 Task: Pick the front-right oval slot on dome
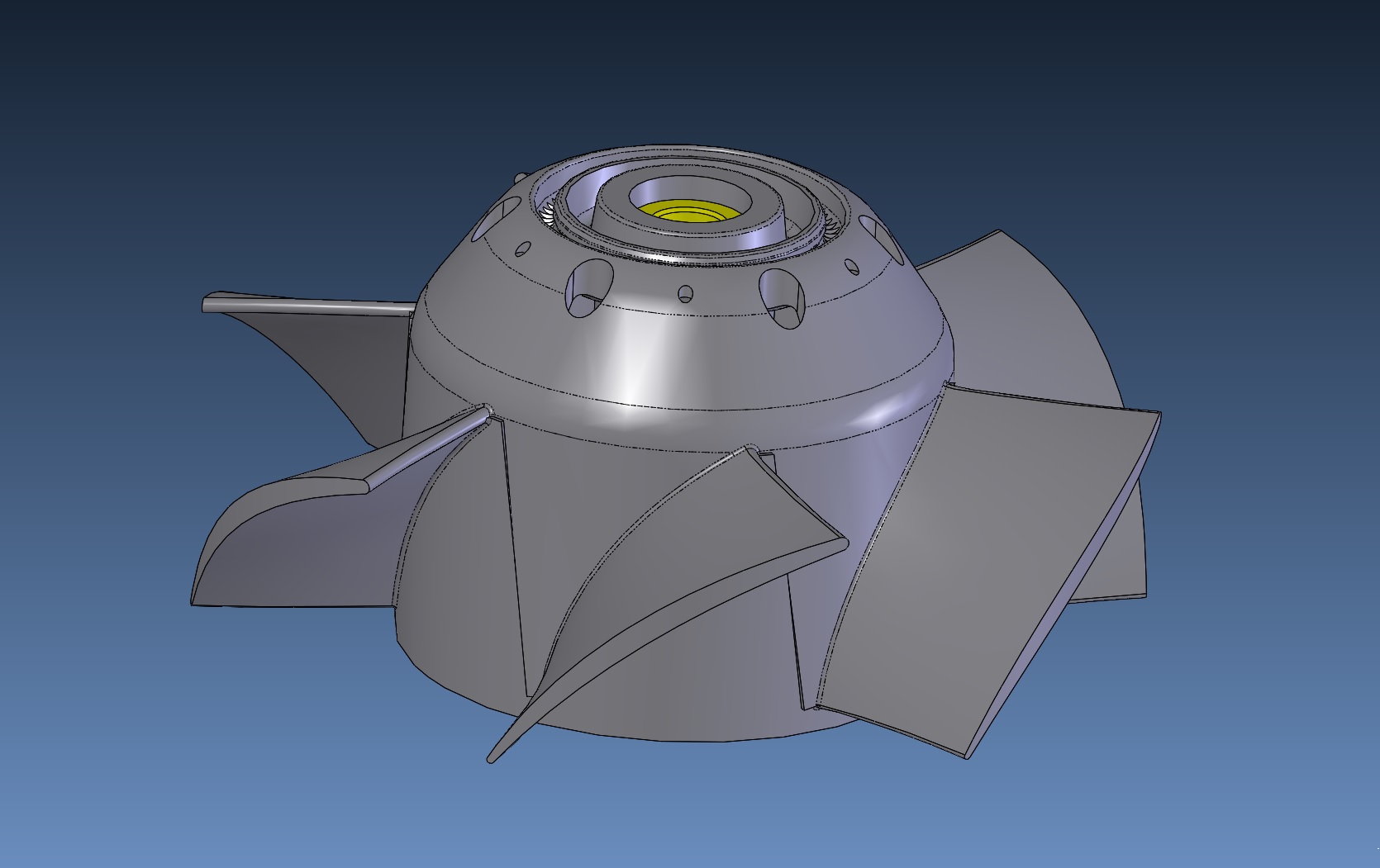(782, 296)
